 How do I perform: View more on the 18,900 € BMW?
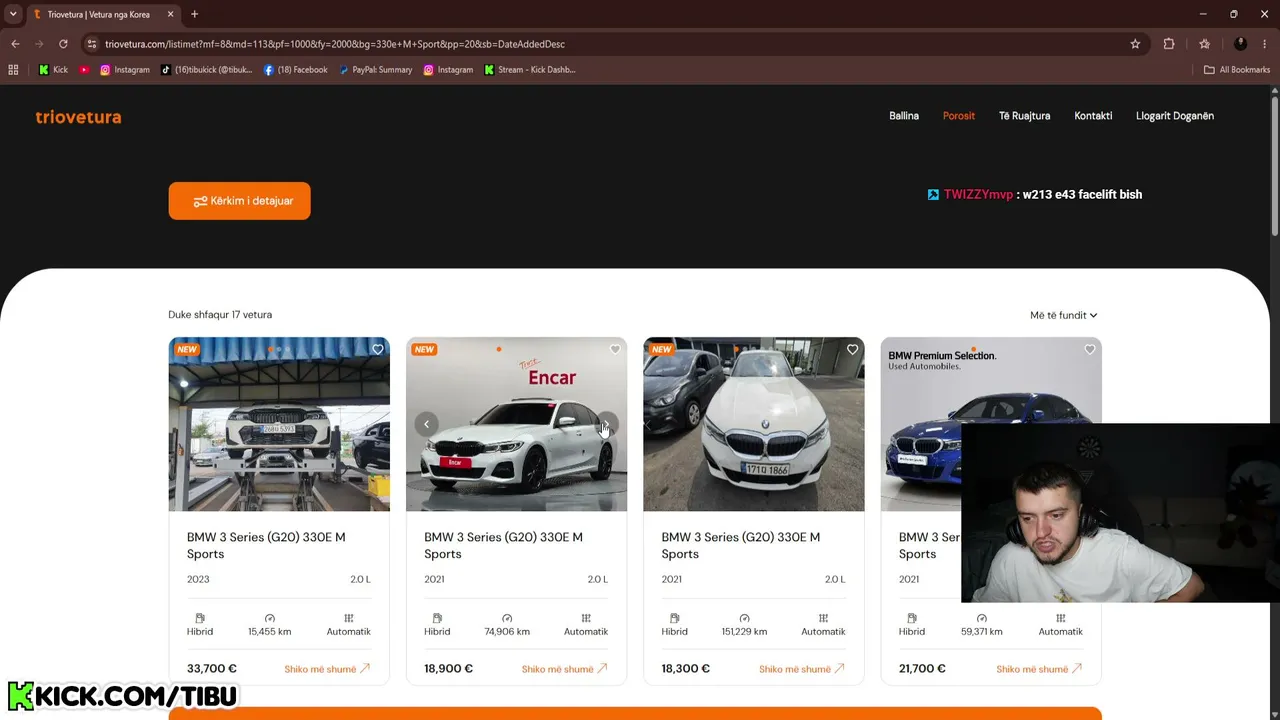point(564,669)
